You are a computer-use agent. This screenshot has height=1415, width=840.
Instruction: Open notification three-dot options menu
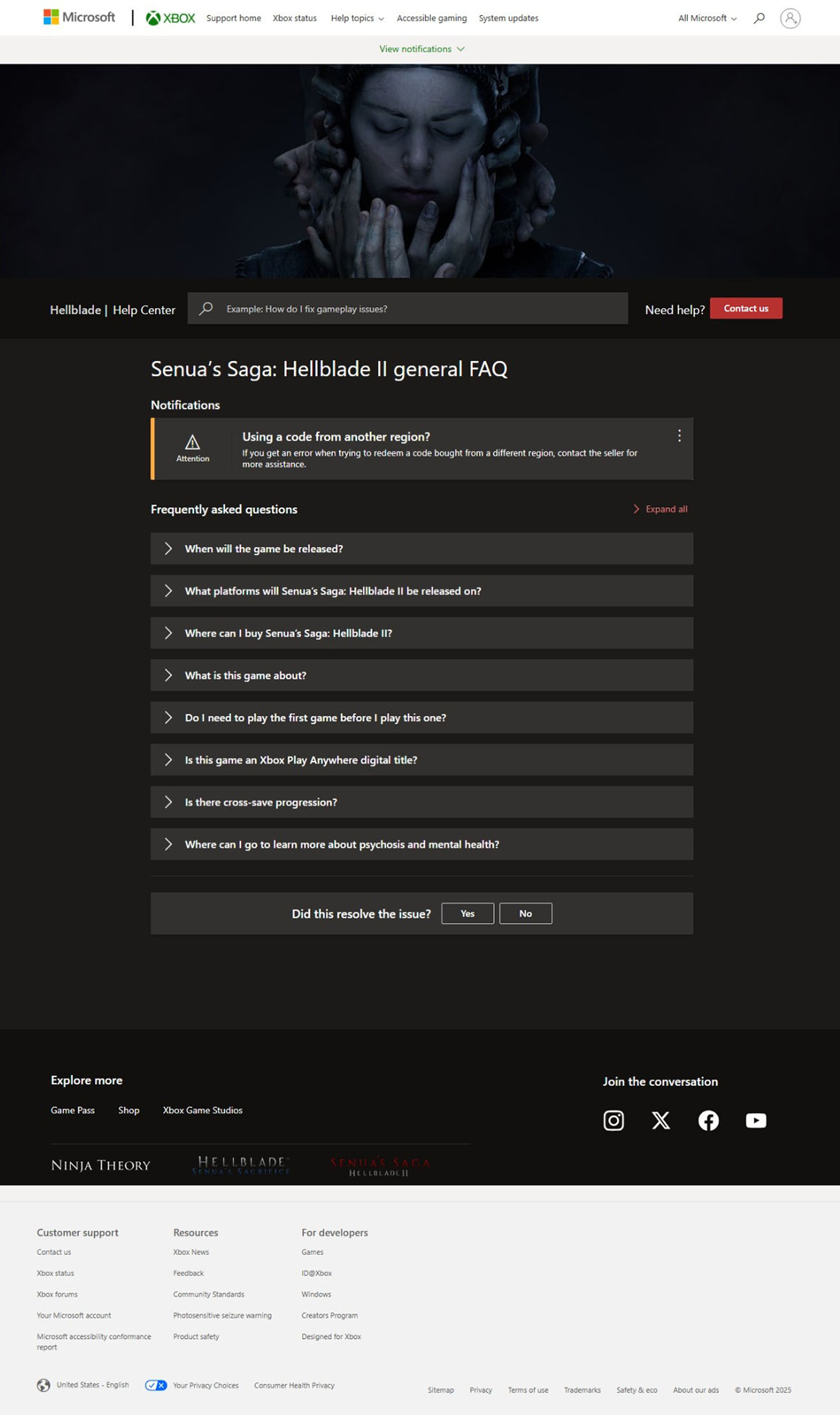(x=679, y=435)
